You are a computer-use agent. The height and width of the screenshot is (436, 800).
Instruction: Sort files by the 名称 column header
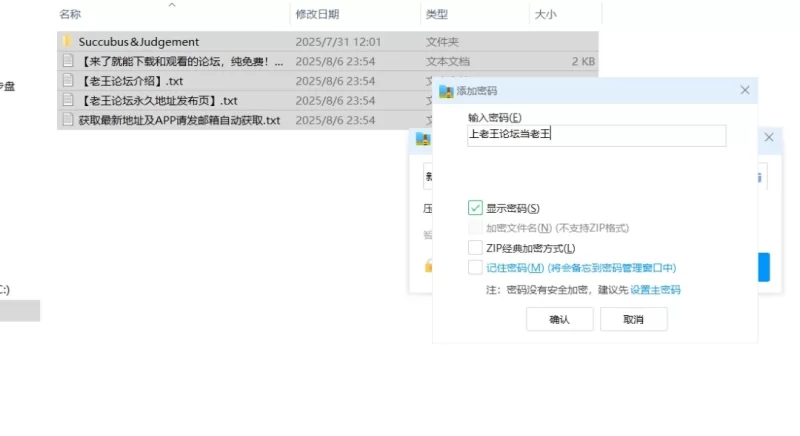pyautogui.click(x=70, y=14)
